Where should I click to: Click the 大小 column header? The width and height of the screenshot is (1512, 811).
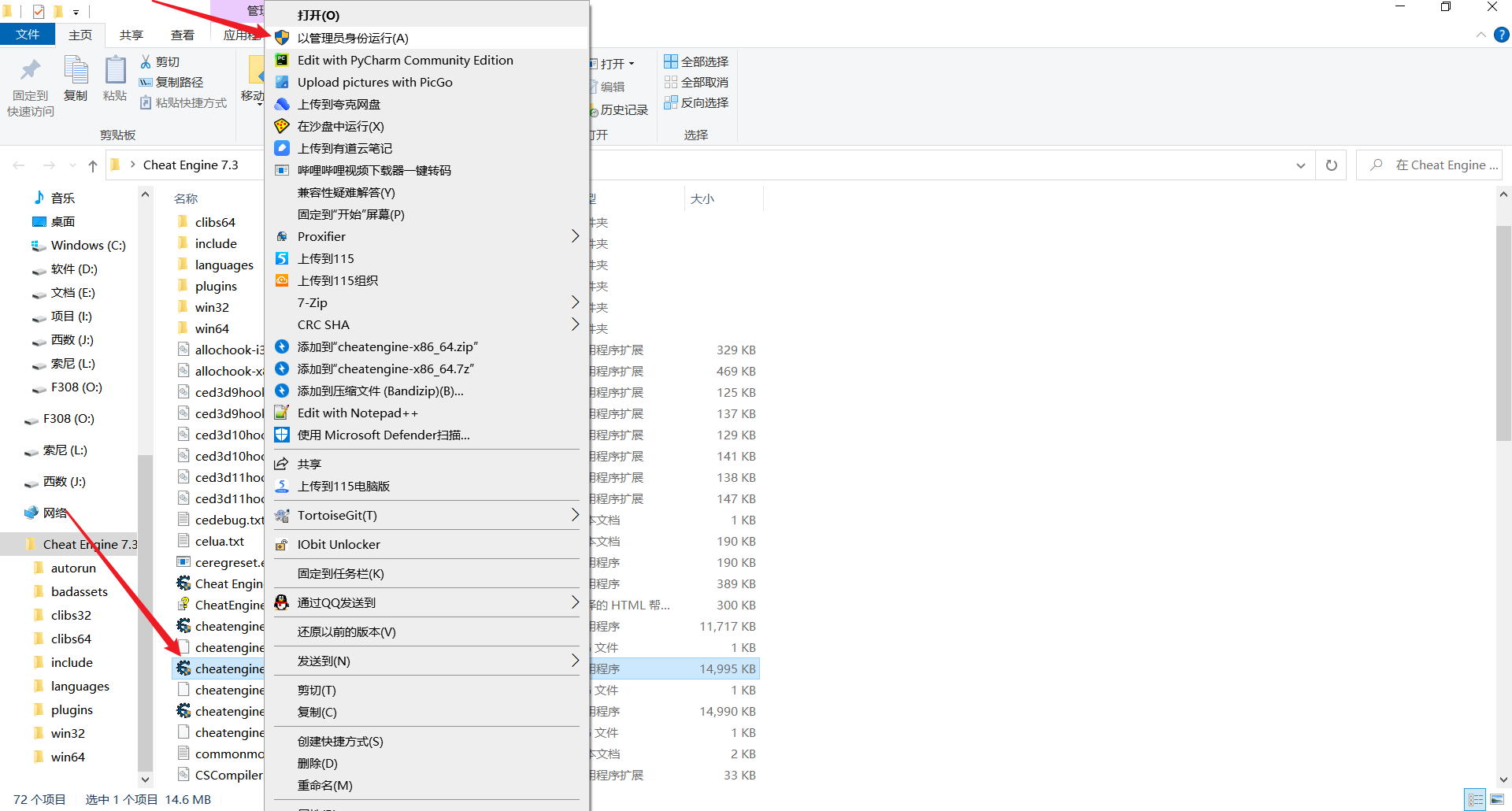click(702, 198)
